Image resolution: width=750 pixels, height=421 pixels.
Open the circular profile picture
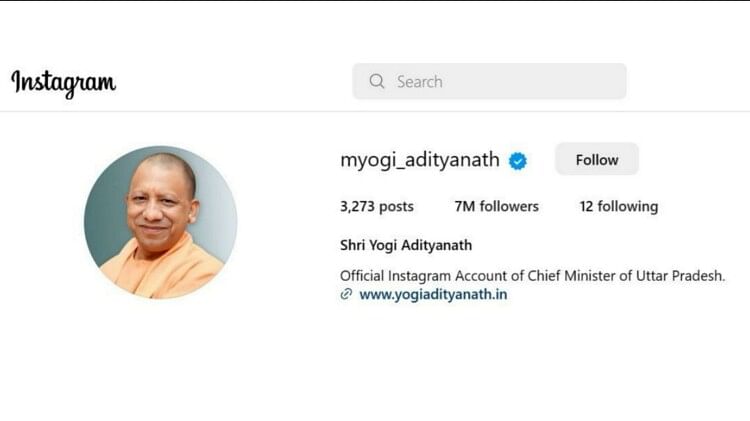point(161,222)
